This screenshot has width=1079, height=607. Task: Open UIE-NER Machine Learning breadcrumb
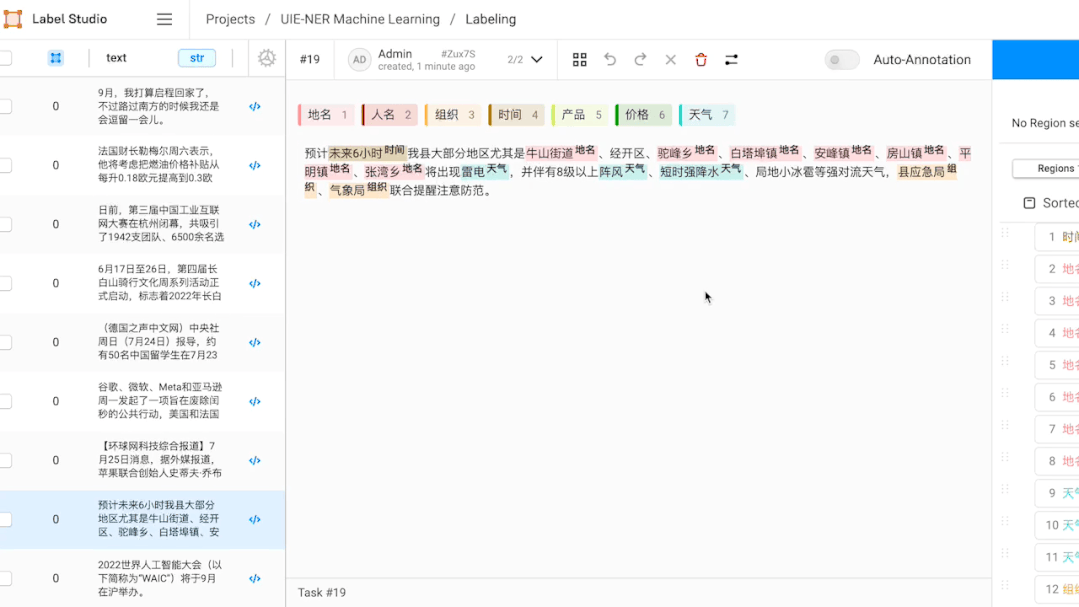[360, 19]
